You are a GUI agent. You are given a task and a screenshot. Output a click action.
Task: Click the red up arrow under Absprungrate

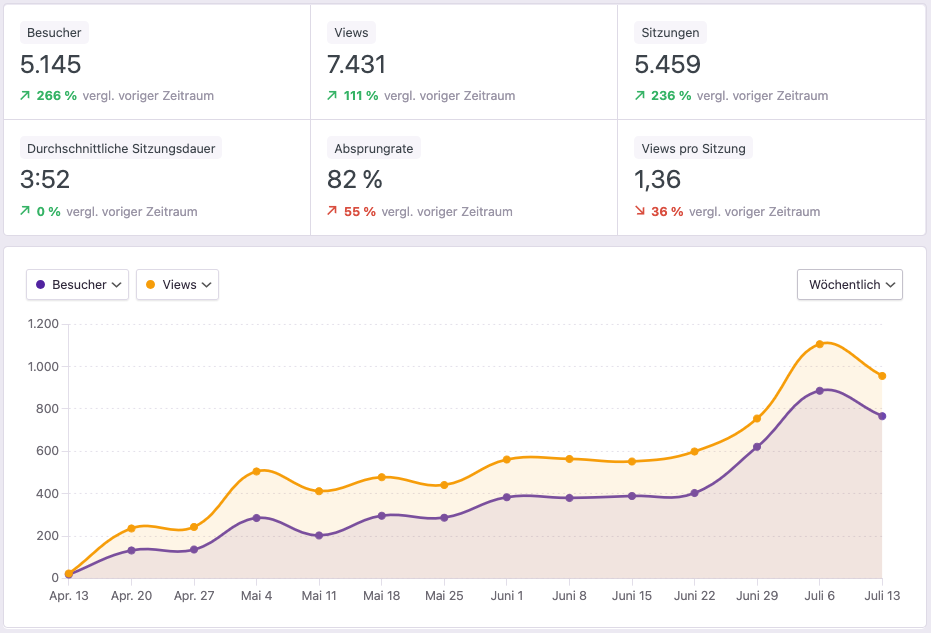coord(332,212)
